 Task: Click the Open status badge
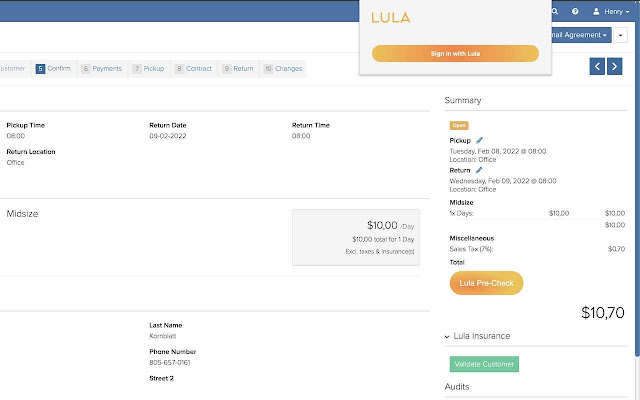[x=459, y=125]
